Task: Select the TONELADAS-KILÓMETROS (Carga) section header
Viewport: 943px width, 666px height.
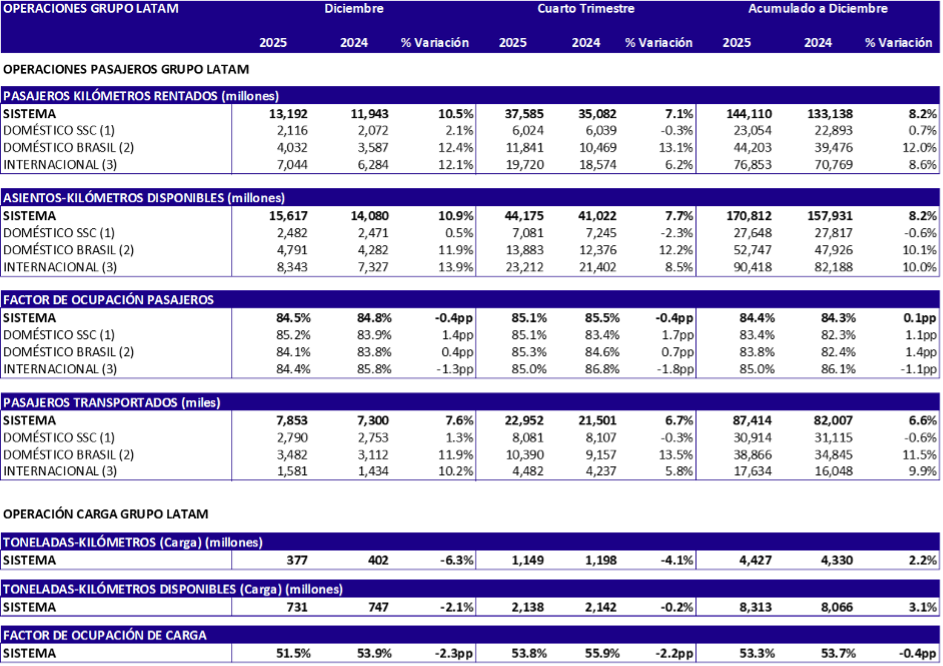Action: coord(134,542)
